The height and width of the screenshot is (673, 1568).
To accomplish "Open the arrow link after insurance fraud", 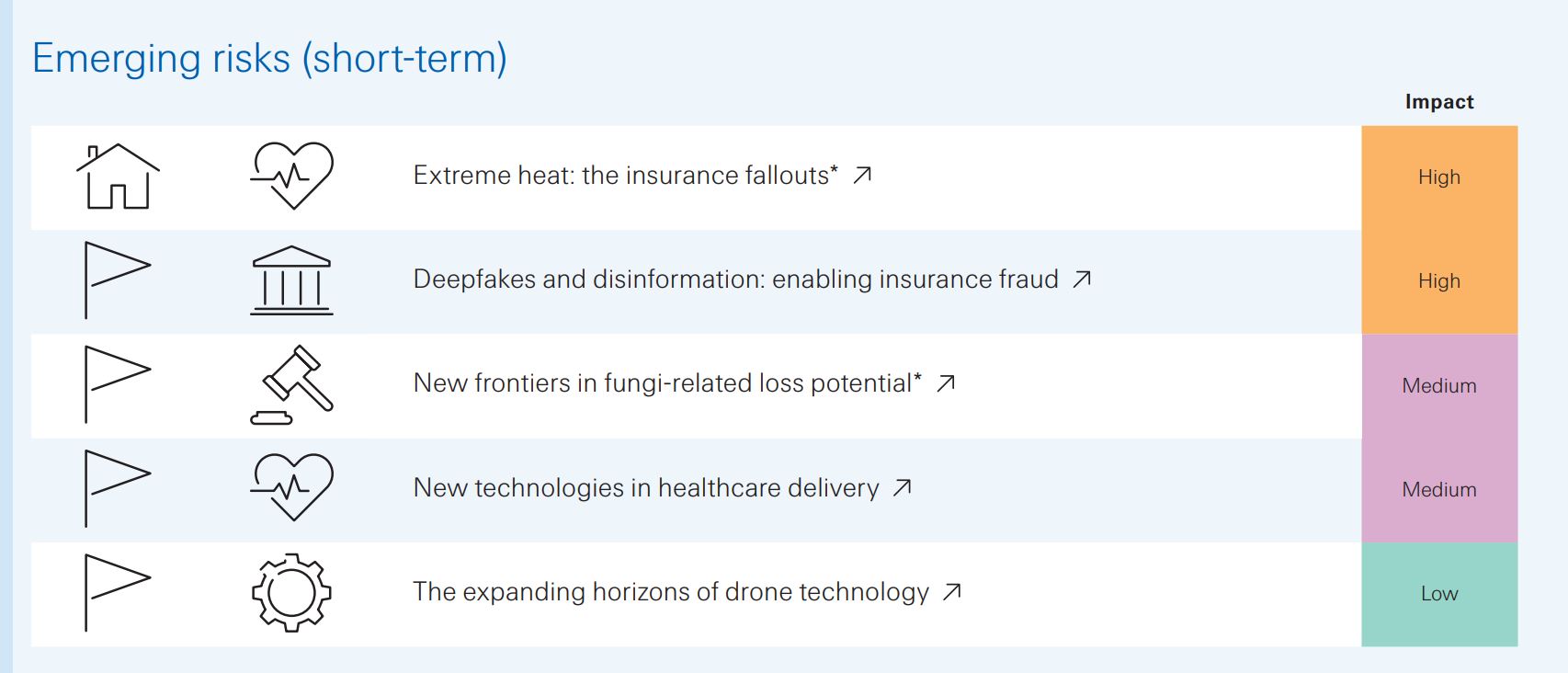I will click(x=1083, y=279).
